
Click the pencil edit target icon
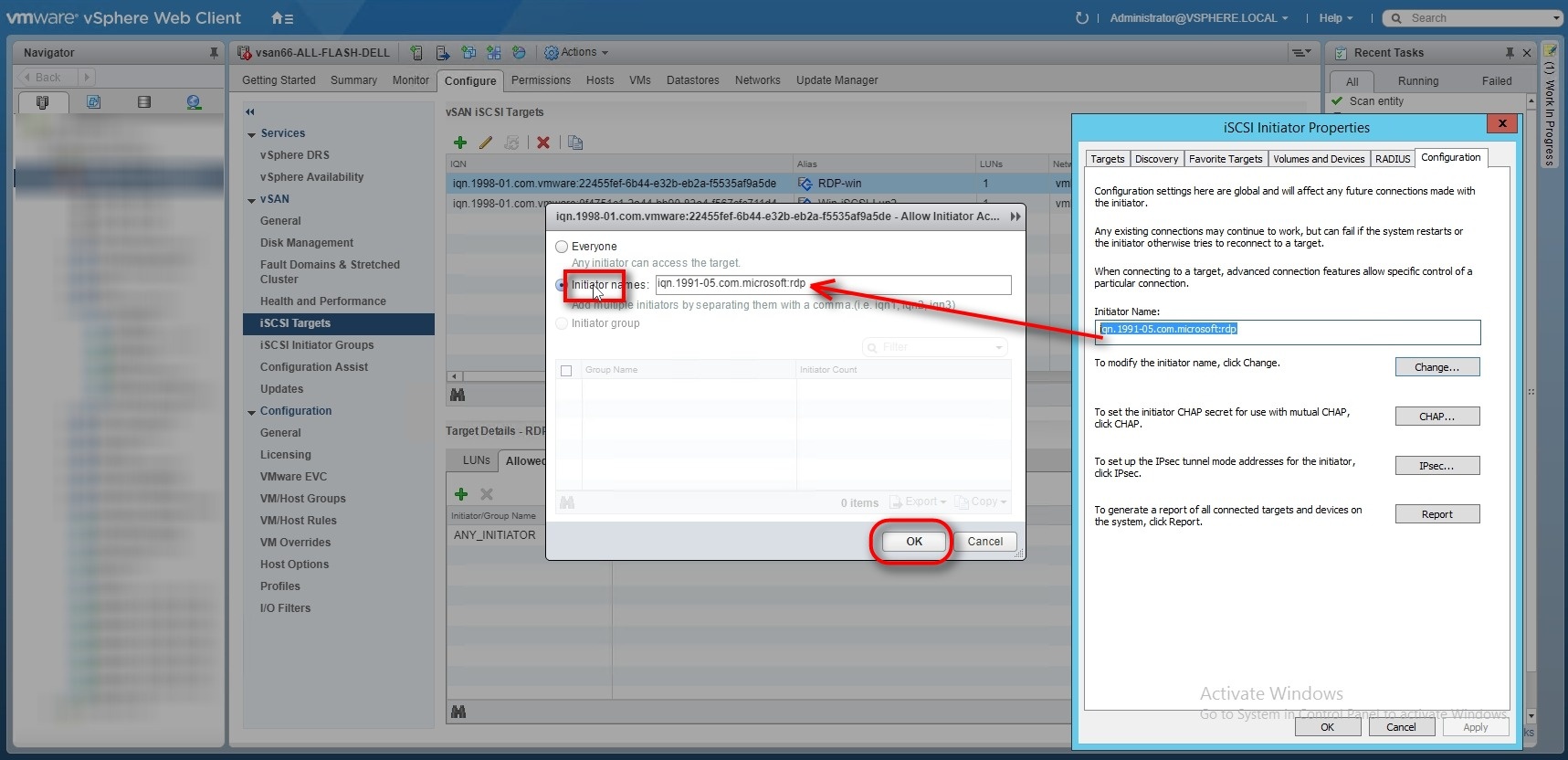[486, 142]
